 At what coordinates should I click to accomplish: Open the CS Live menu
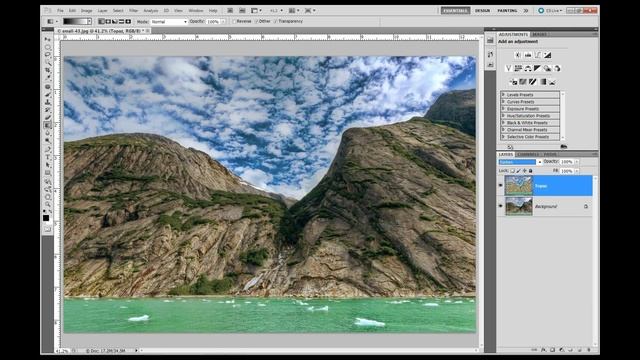coord(551,11)
